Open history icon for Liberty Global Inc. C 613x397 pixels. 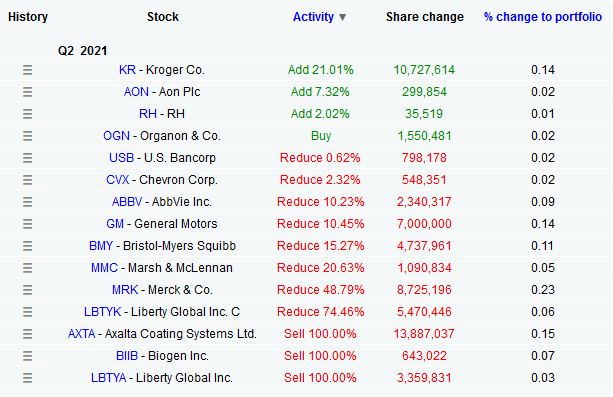tap(27, 312)
